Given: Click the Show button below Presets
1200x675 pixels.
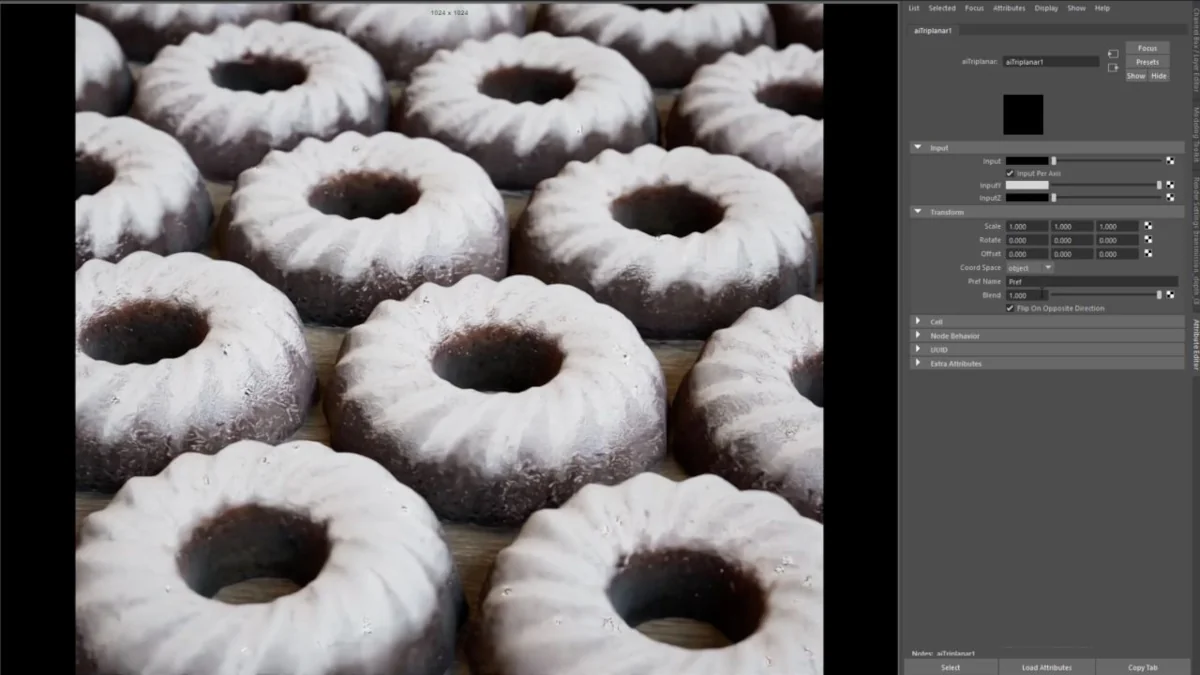Looking at the screenshot, I should click(1136, 76).
